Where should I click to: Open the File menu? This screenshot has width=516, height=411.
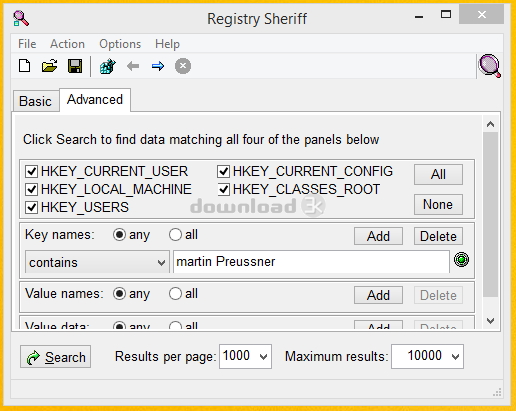coord(27,44)
